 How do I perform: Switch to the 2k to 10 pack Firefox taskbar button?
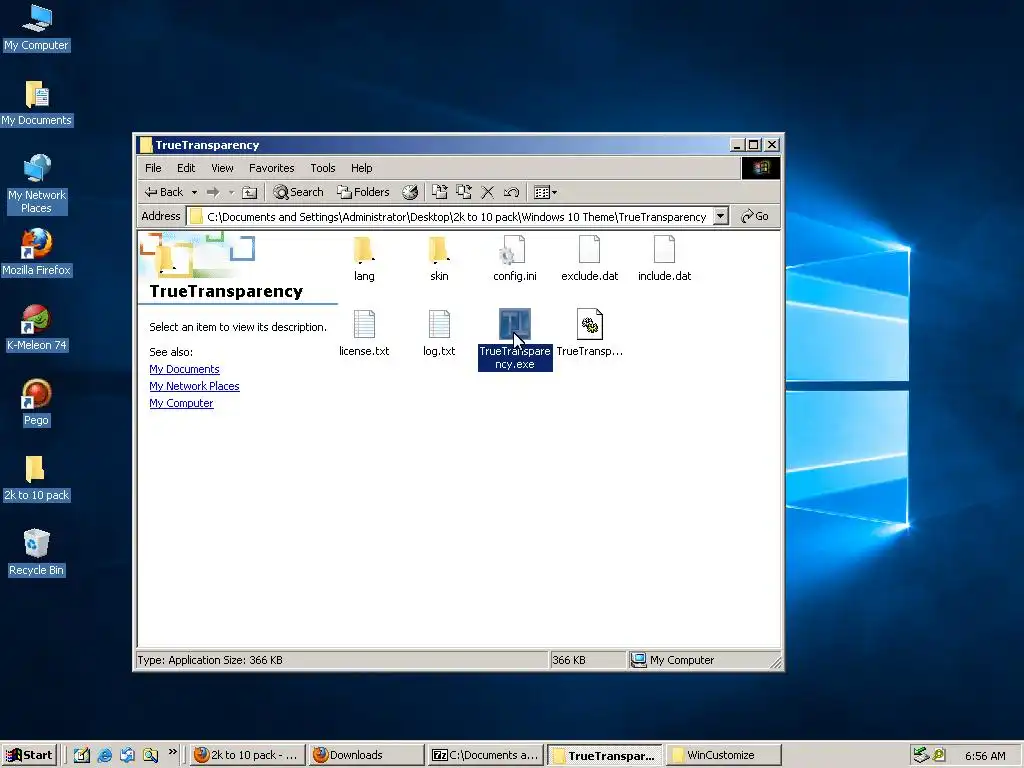click(x=248, y=755)
